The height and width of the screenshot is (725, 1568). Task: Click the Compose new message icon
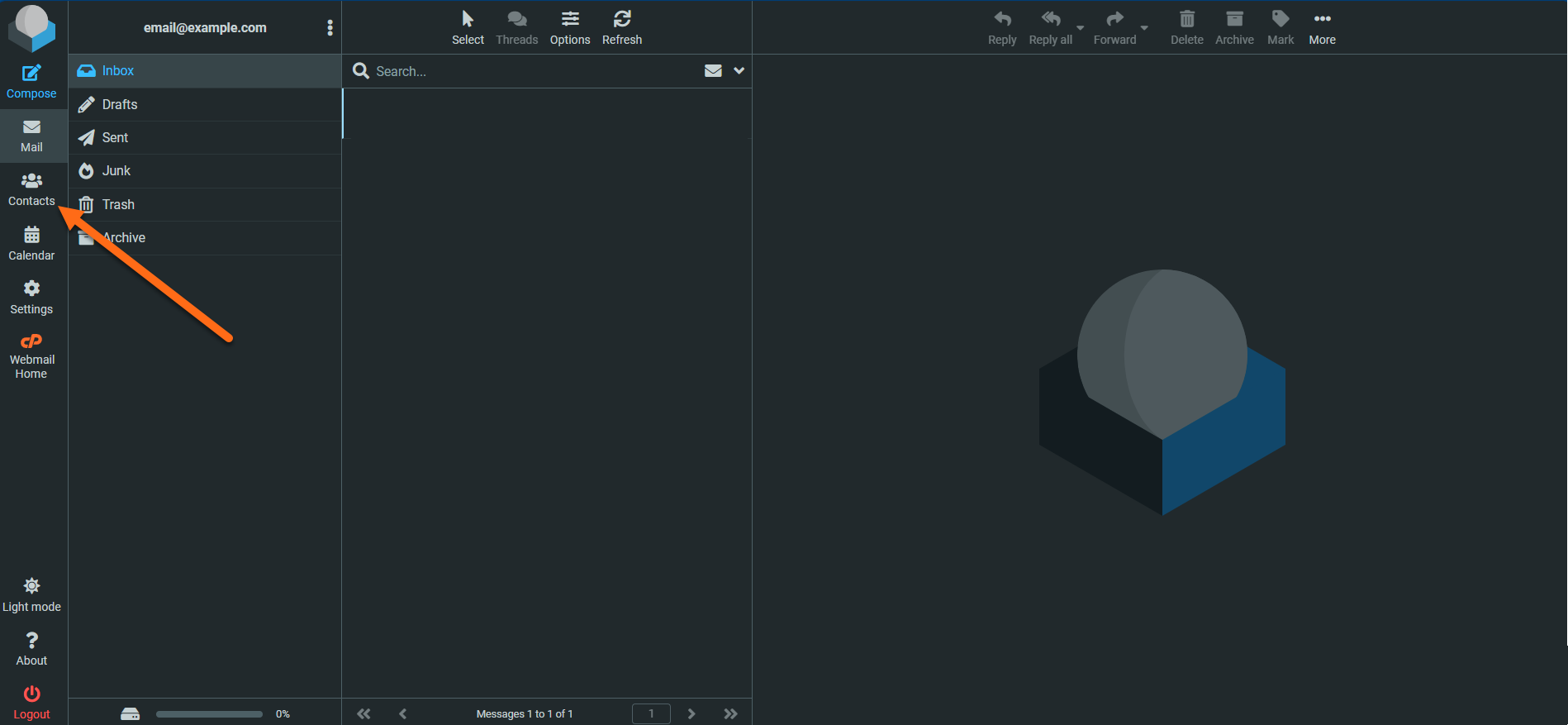pyautogui.click(x=31, y=74)
